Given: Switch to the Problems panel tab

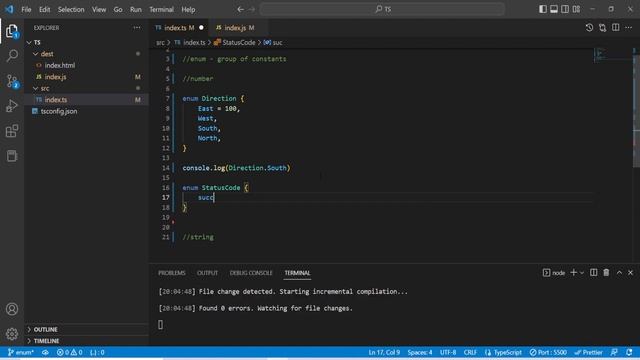Looking at the screenshot, I should [x=172, y=273].
